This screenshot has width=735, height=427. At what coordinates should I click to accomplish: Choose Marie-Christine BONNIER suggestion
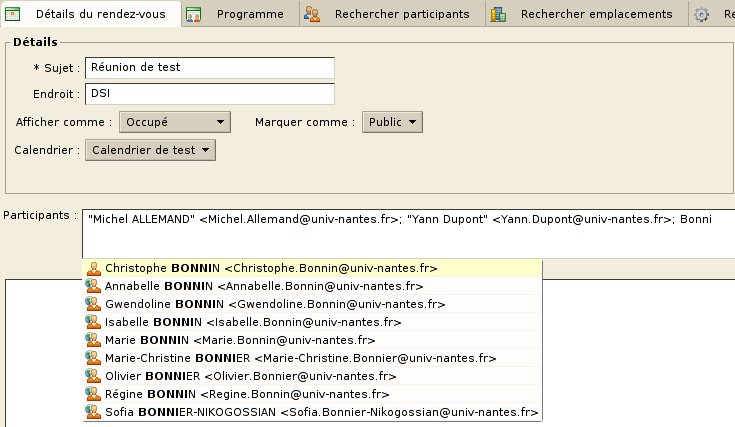tap(300, 358)
